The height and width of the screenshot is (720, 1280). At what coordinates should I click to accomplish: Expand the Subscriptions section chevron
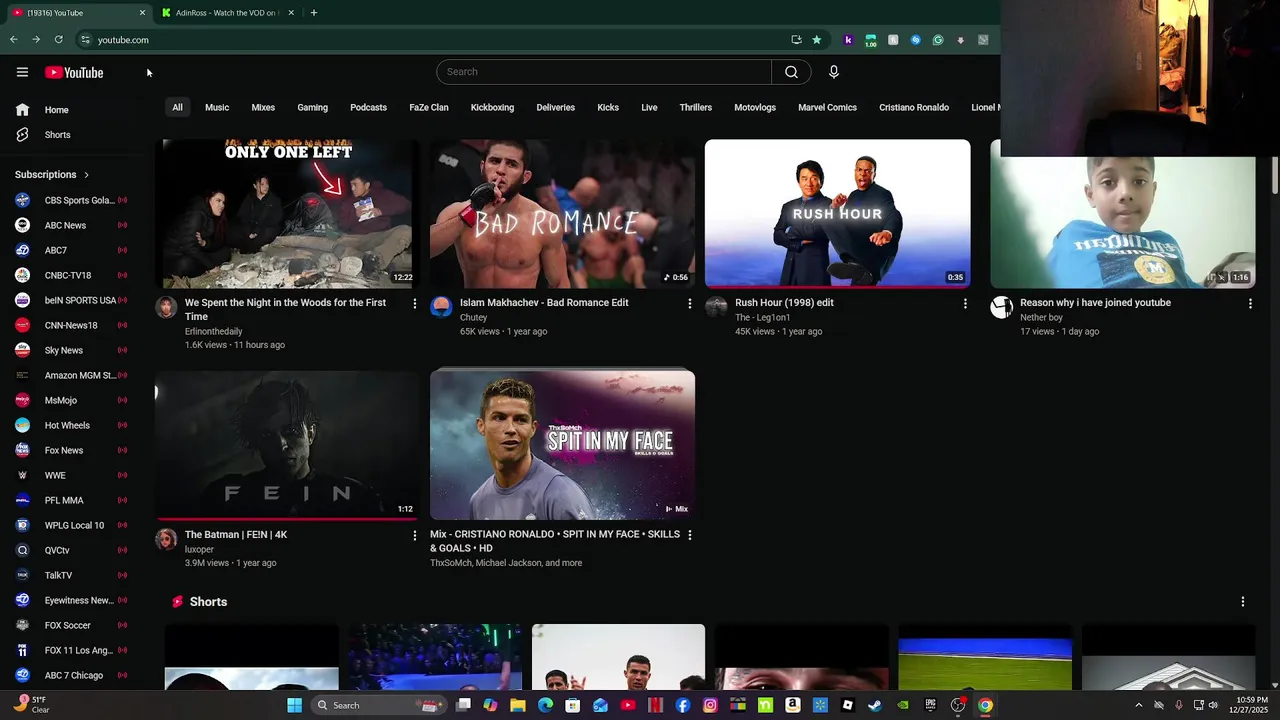tap(86, 175)
